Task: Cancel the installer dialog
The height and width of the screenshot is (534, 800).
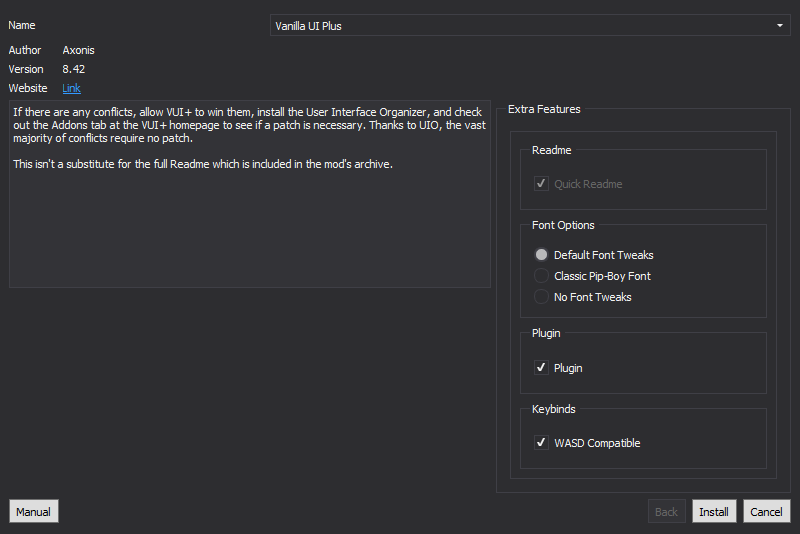Action: [x=766, y=511]
